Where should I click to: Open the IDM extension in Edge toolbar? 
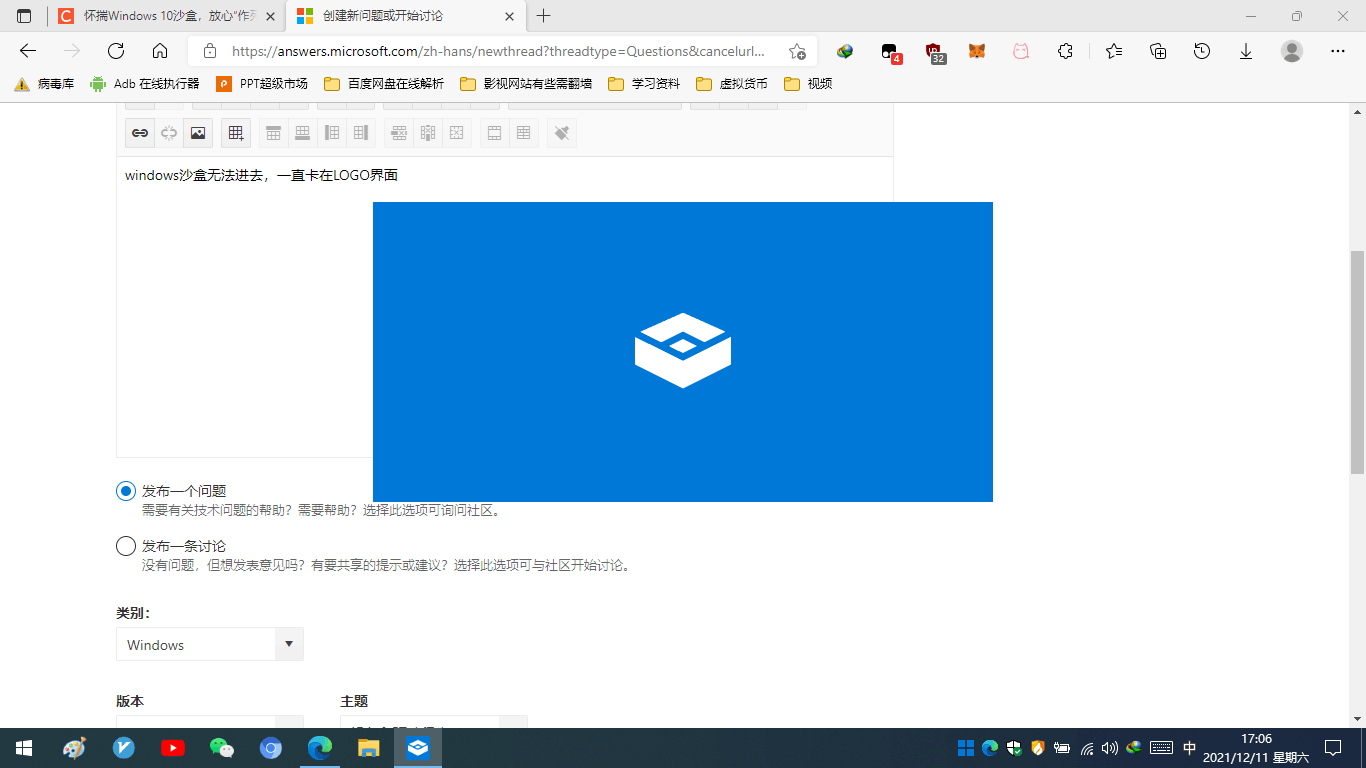click(x=845, y=51)
